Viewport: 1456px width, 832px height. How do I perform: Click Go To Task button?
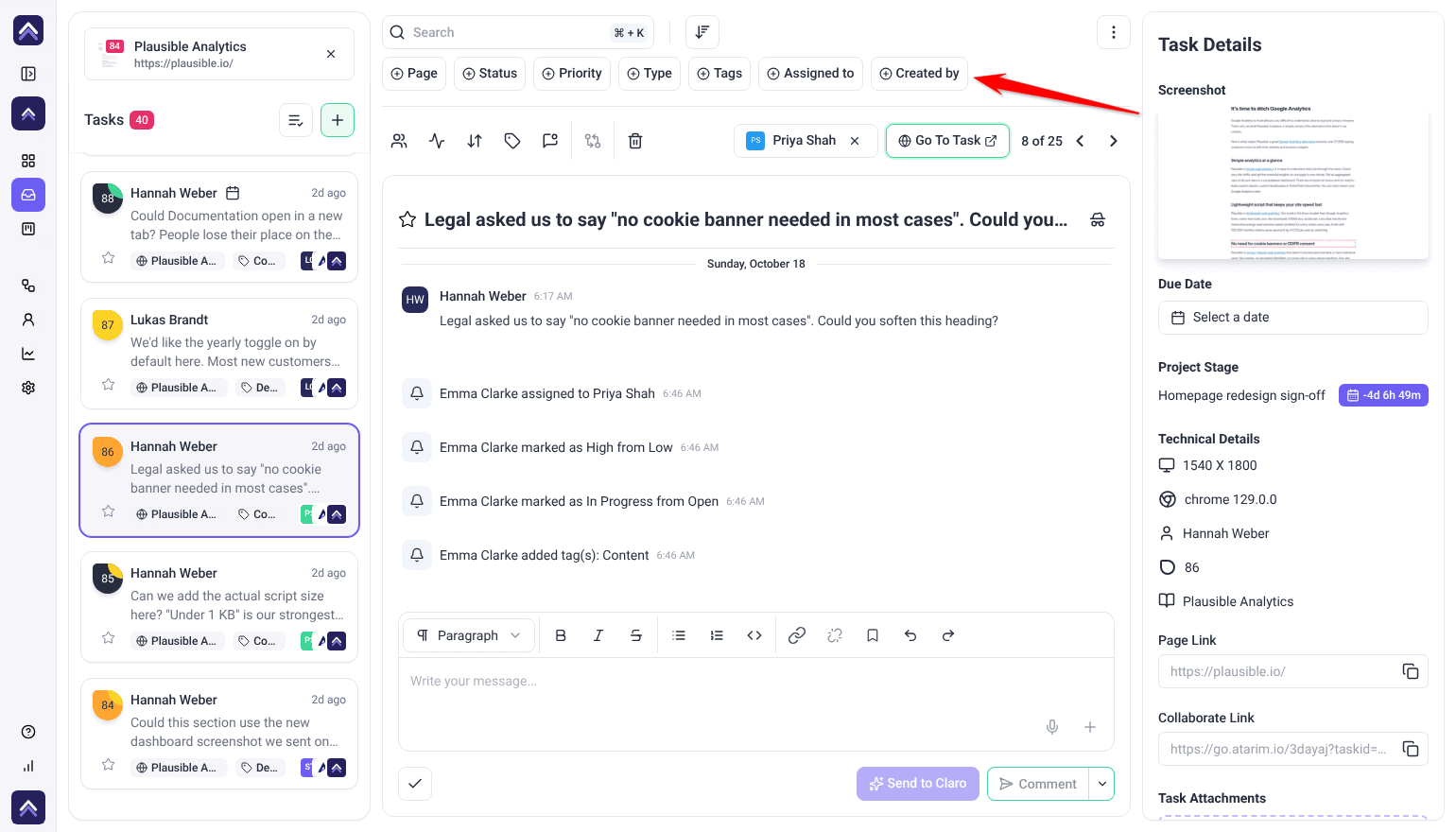pyautogui.click(x=947, y=141)
